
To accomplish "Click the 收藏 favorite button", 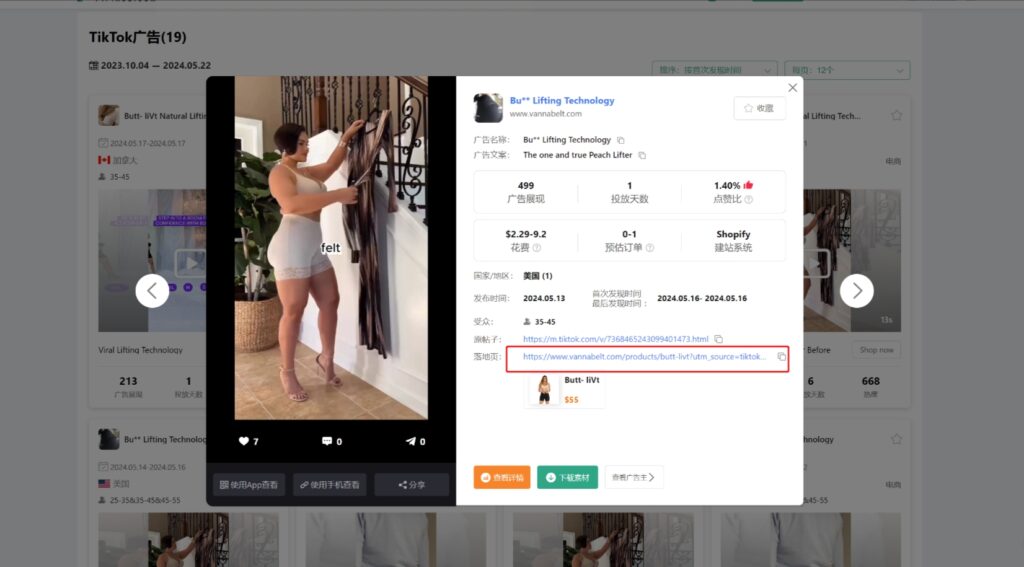I will tap(760, 108).
